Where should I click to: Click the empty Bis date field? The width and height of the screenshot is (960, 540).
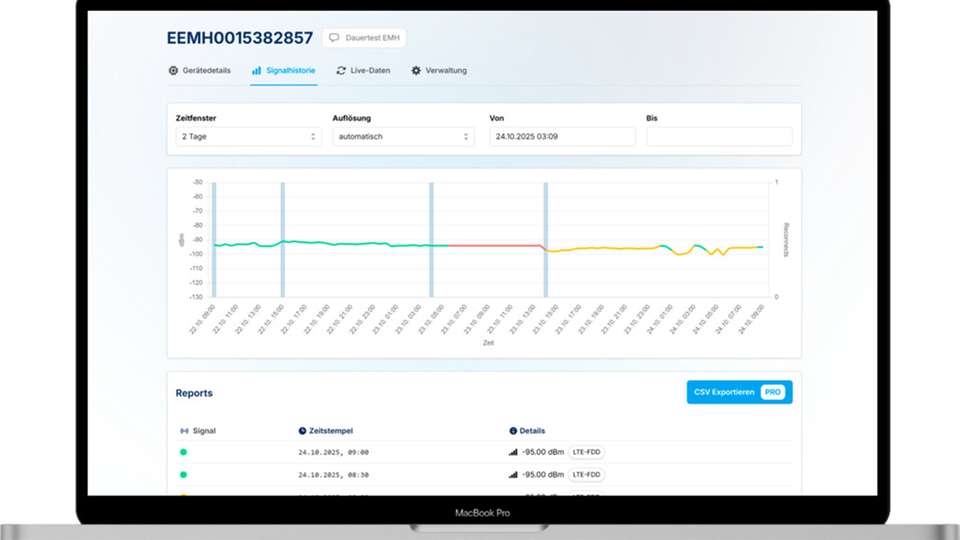click(719, 137)
